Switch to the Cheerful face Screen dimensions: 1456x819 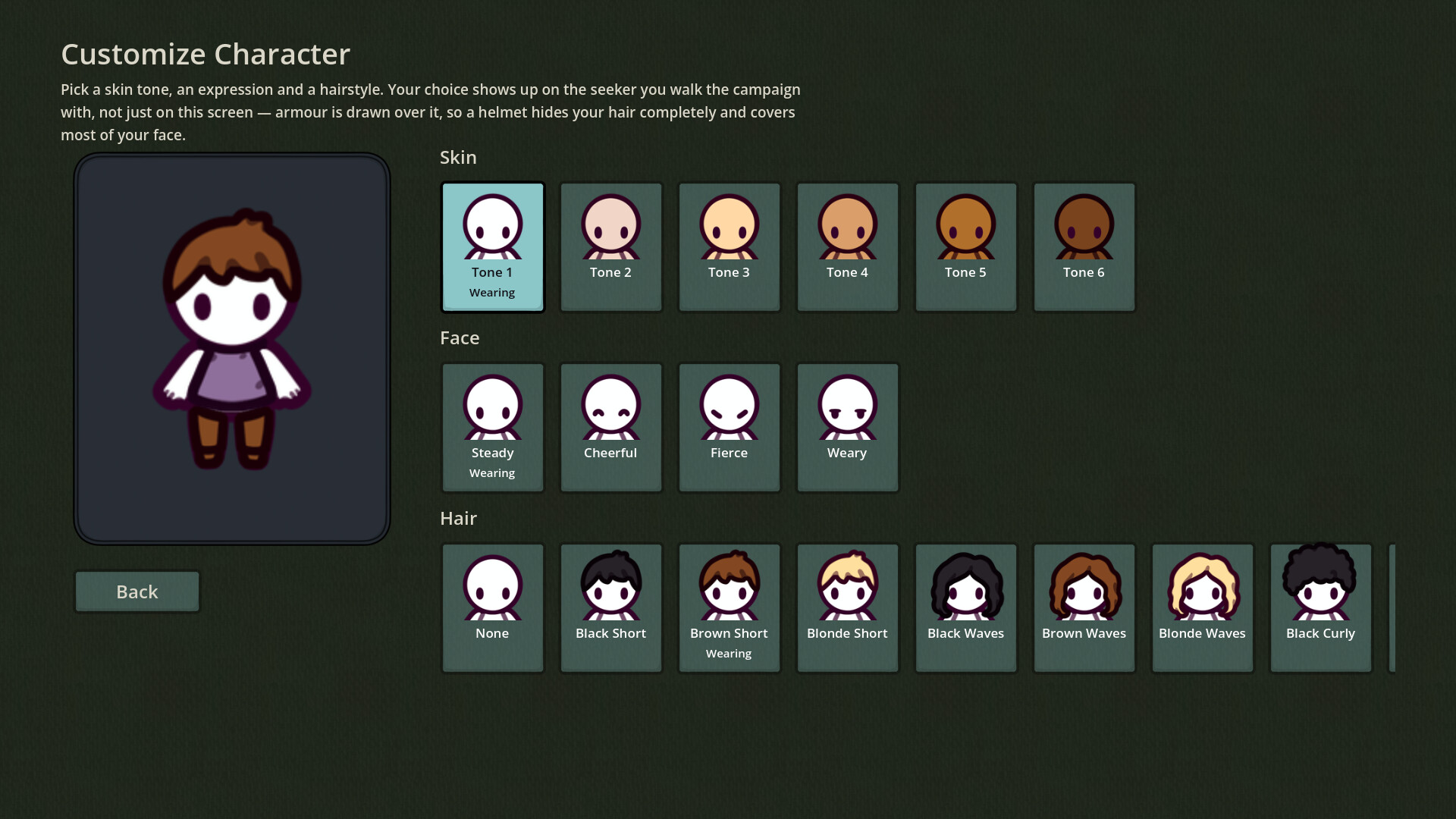pyautogui.click(x=610, y=428)
